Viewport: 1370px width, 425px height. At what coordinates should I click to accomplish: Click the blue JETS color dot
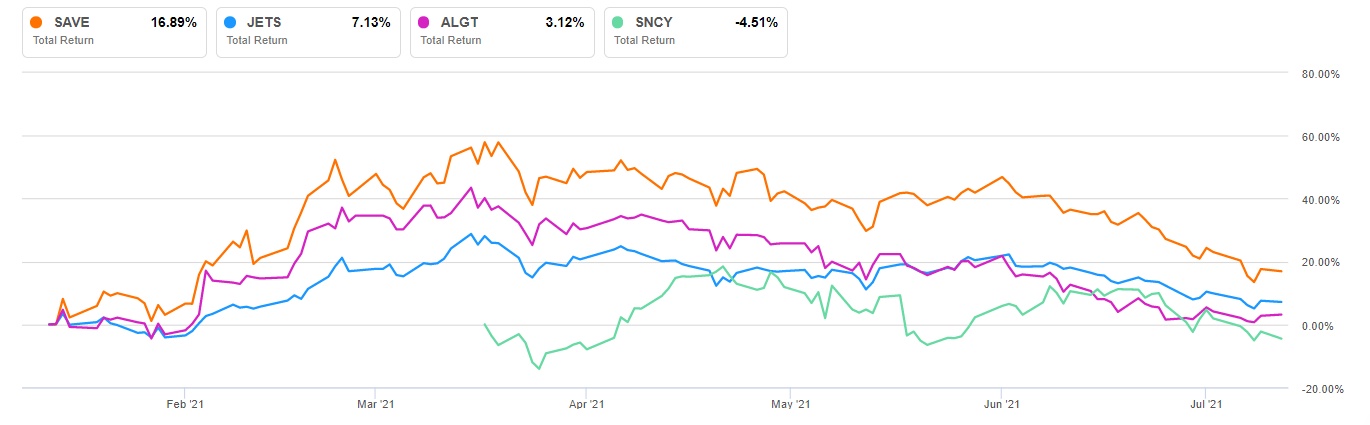(231, 21)
